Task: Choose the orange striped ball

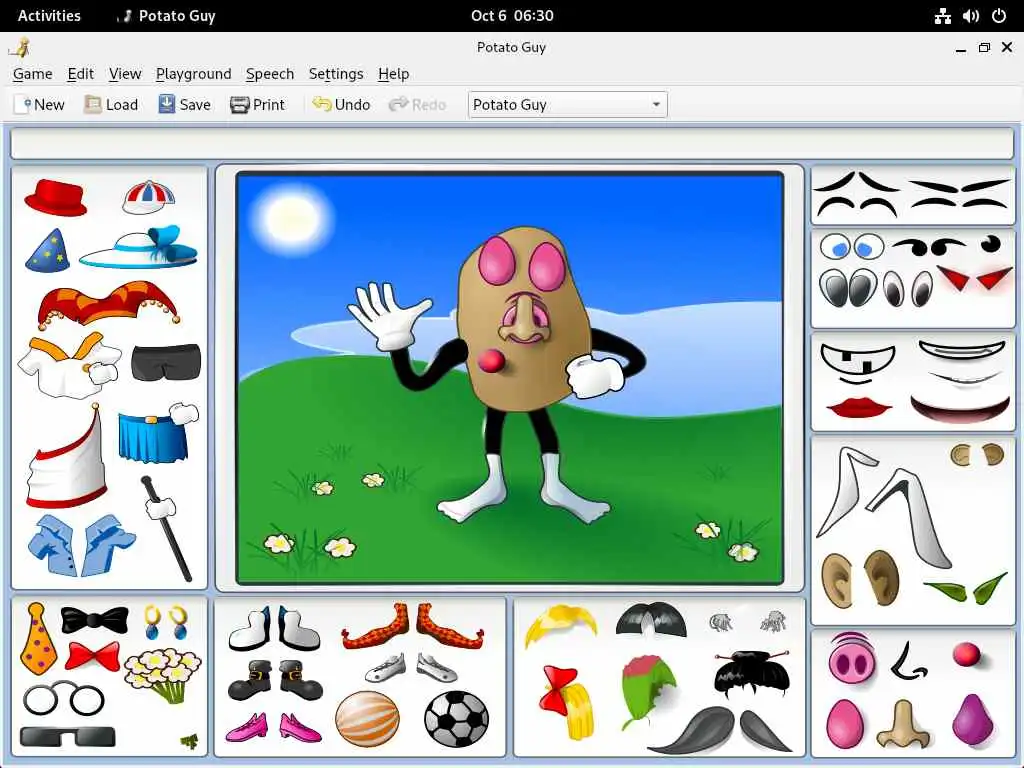Action: tap(367, 718)
